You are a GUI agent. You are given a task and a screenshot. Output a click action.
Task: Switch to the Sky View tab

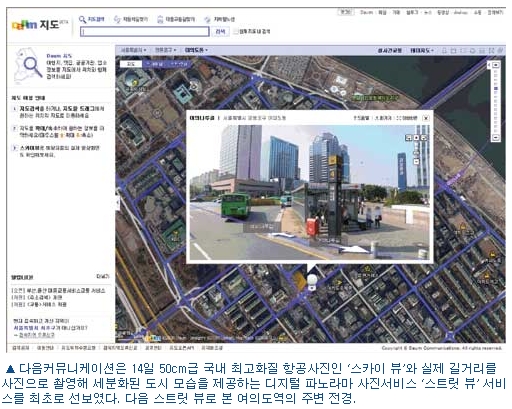pos(155,63)
